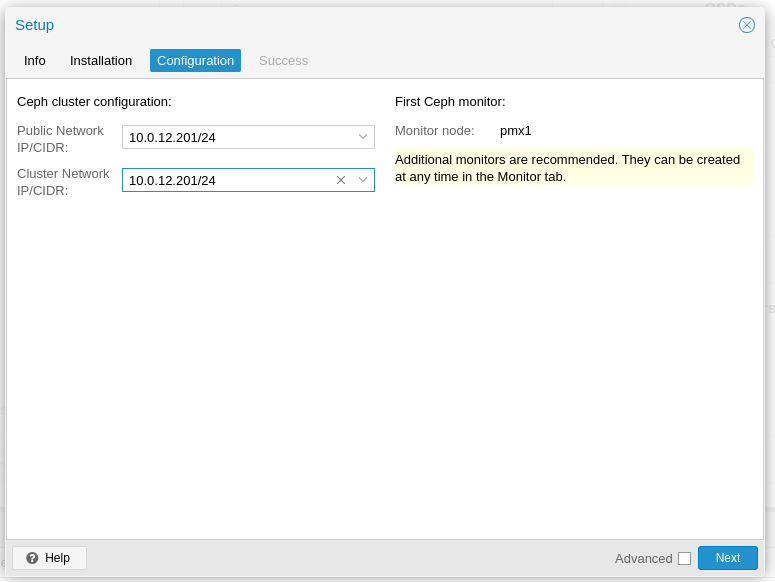The height and width of the screenshot is (582, 775).
Task: Close the Setup dialog
Action: click(747, 25)
